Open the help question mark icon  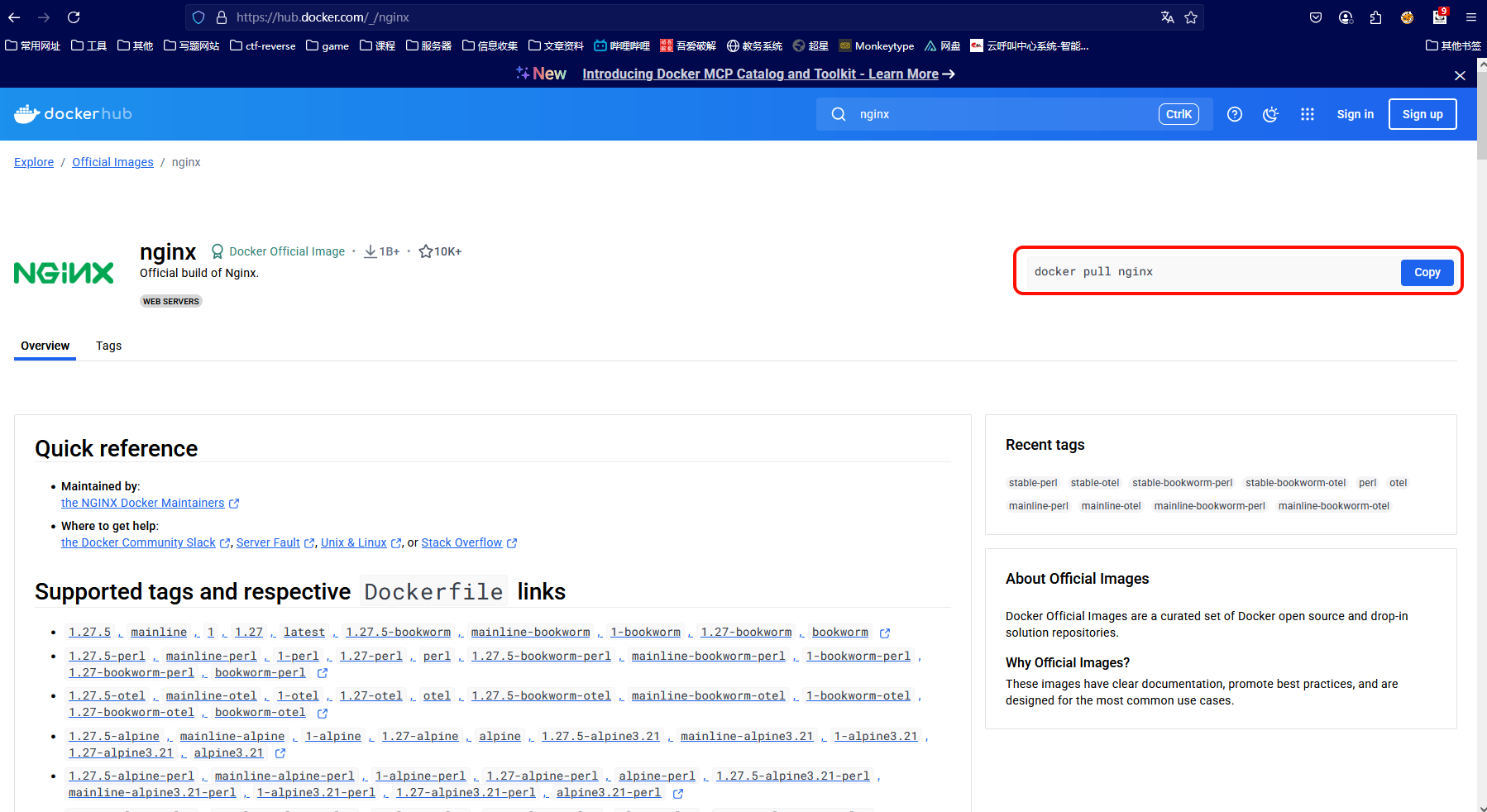1234,114
